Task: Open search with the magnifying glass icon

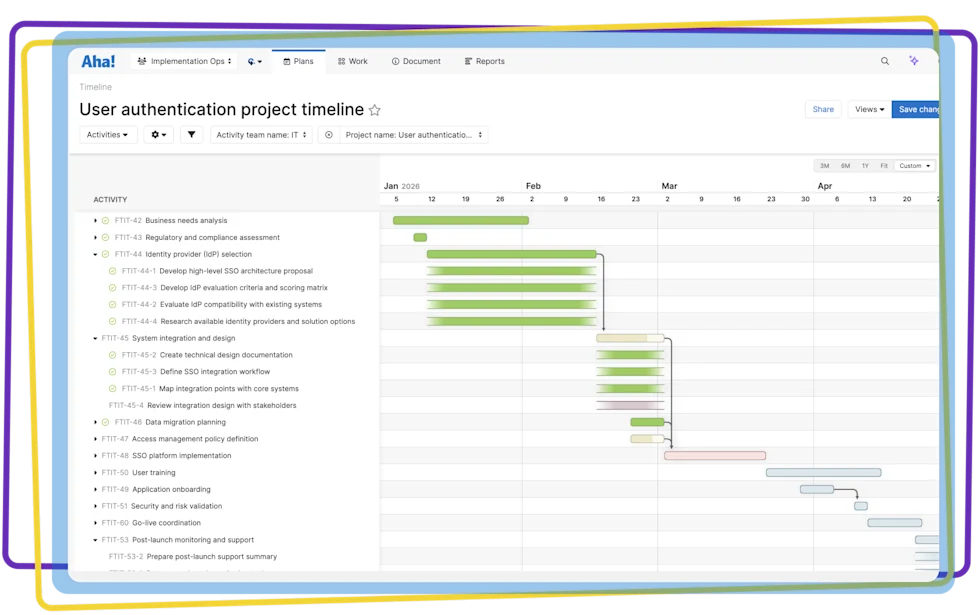Action: coord(884,60)
